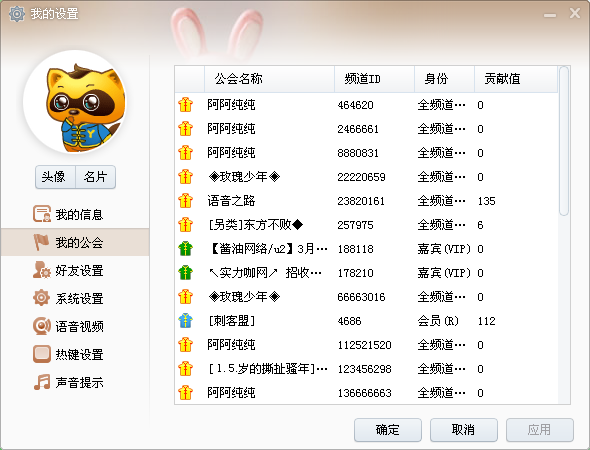This screenshot has width=590, height=450.
Task: Open 热键设置 keyboard icon
Action: click(41, 354)
